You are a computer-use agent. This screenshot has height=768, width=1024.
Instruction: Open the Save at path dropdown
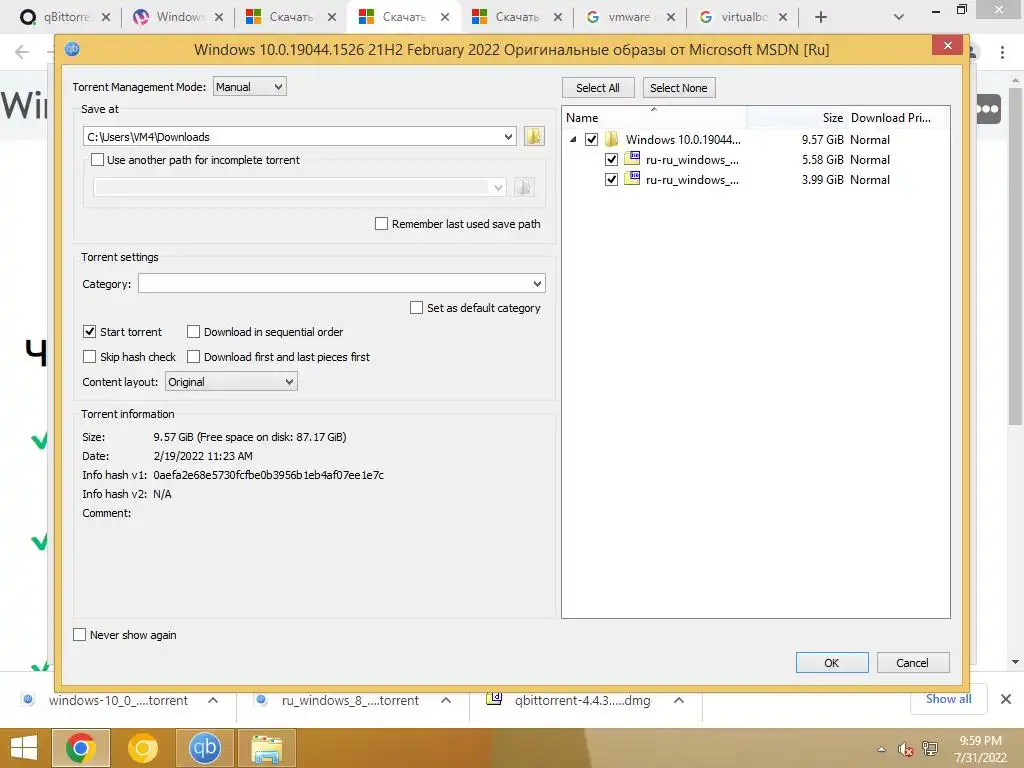508,136
